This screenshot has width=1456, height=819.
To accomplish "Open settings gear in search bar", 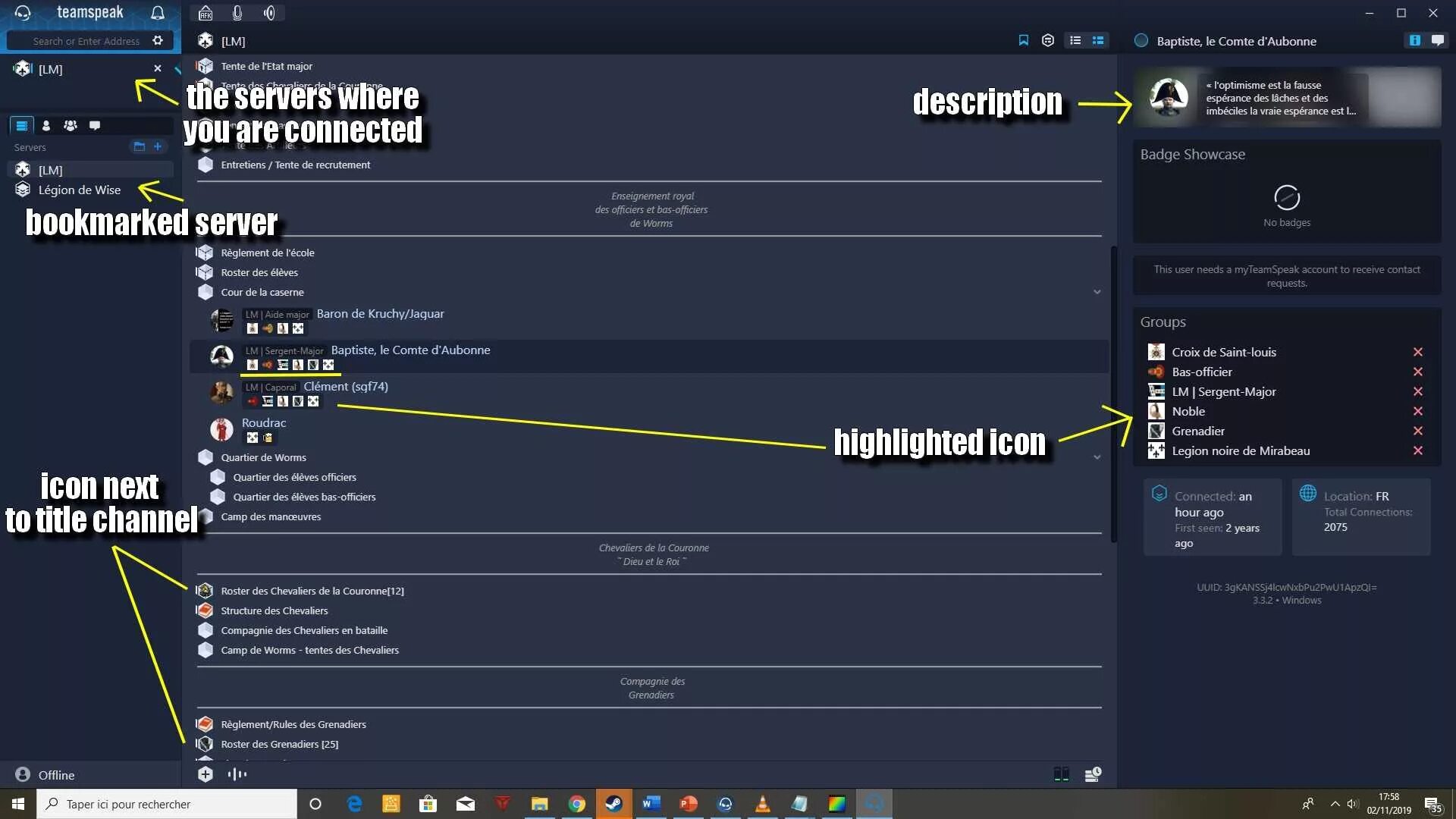I will point(158,41).
